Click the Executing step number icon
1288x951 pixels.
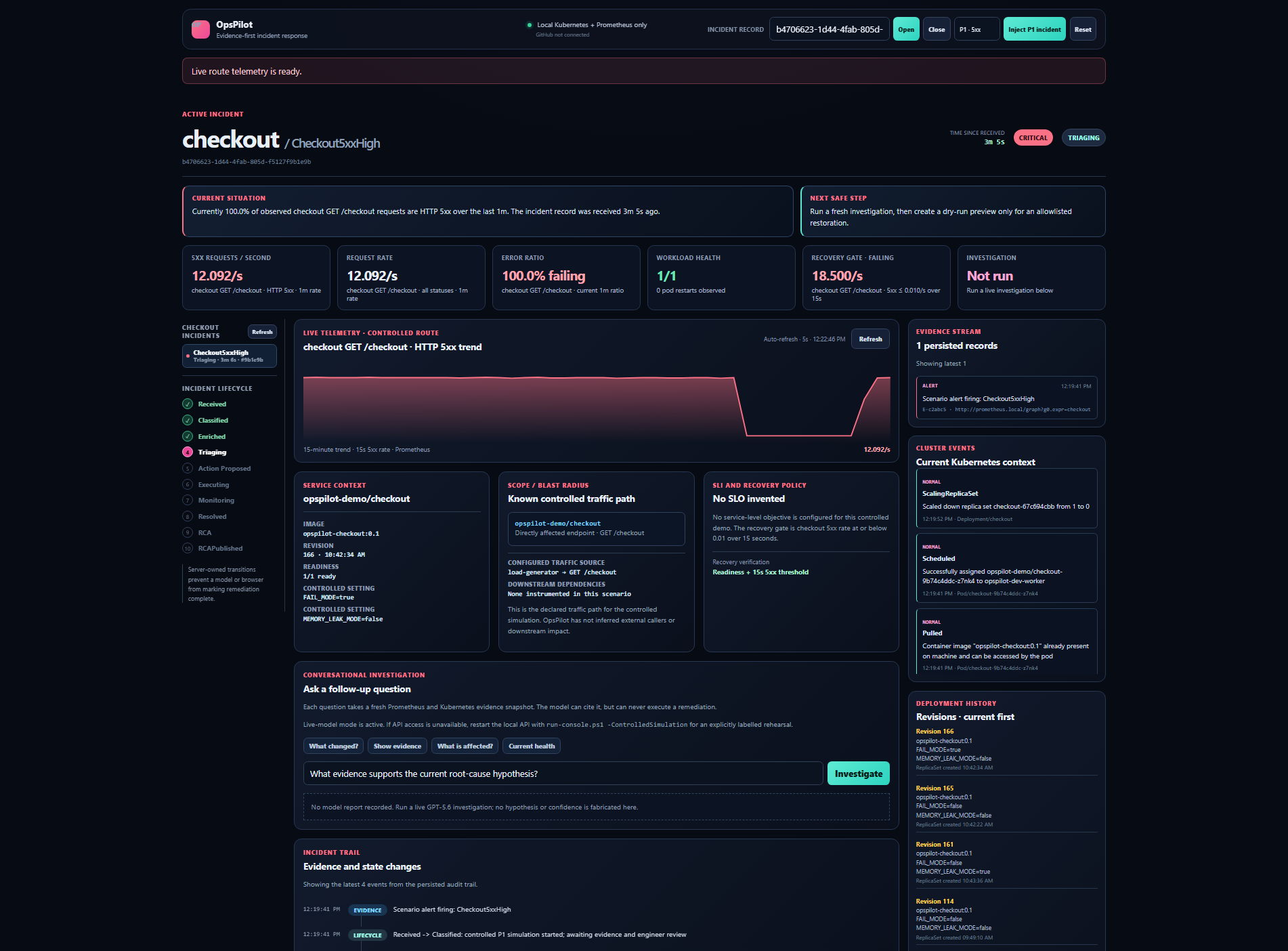pos(188,484)
